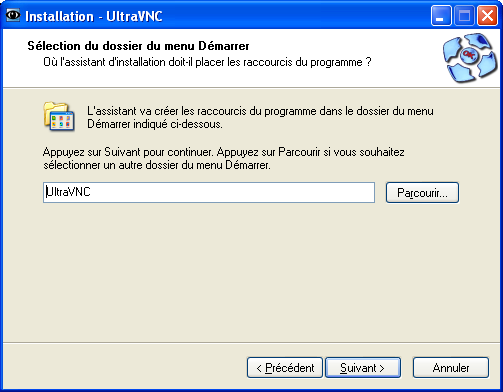Click the start menu folder icon
This screenshot has height=392, width=503.
click(59, 116)
